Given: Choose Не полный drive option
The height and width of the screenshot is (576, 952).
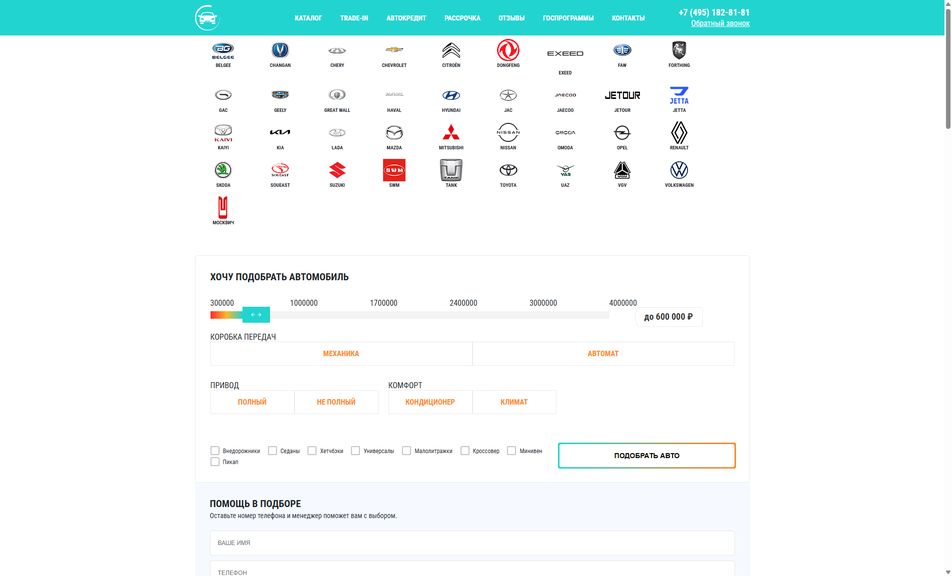Looking at the screenshot, I should [336, 402].
